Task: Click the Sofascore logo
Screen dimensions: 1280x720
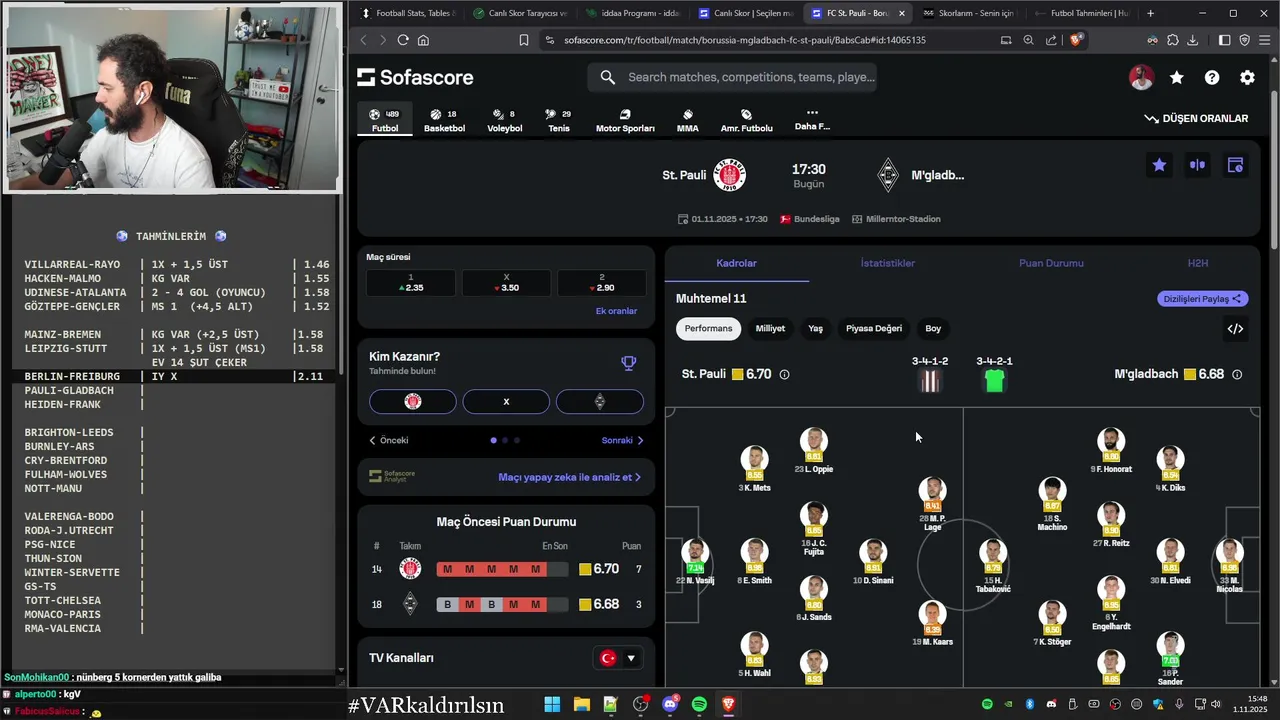Action: click(x=415, y=77)
